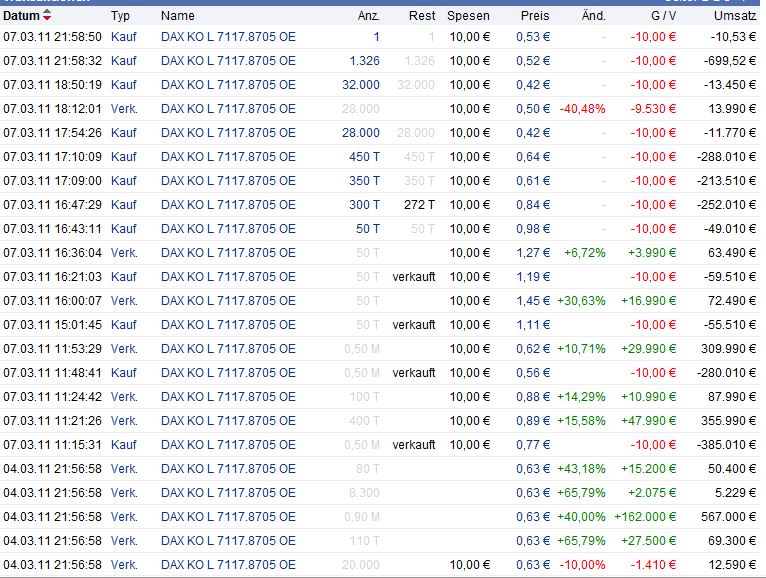766x578 pixels.
Task: Click price 1,45 € in 16:00:07 row
Action: pyautogui.click(x=533, y=301)
